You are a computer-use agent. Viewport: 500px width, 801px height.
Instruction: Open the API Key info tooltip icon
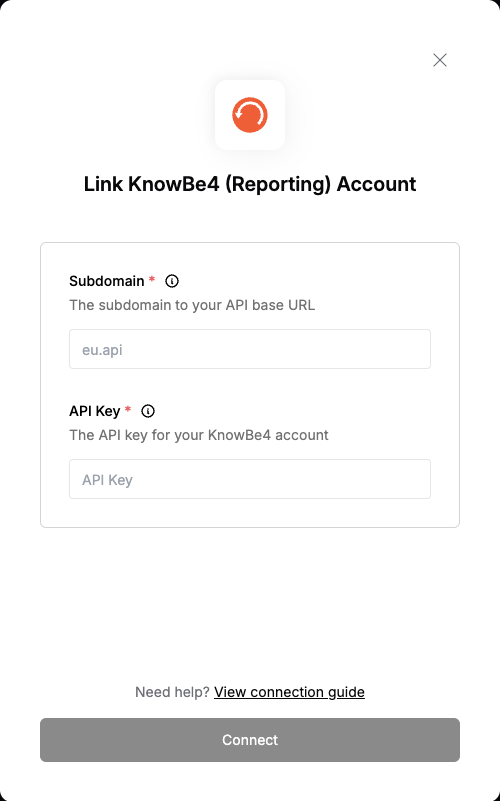coord(148,411)
